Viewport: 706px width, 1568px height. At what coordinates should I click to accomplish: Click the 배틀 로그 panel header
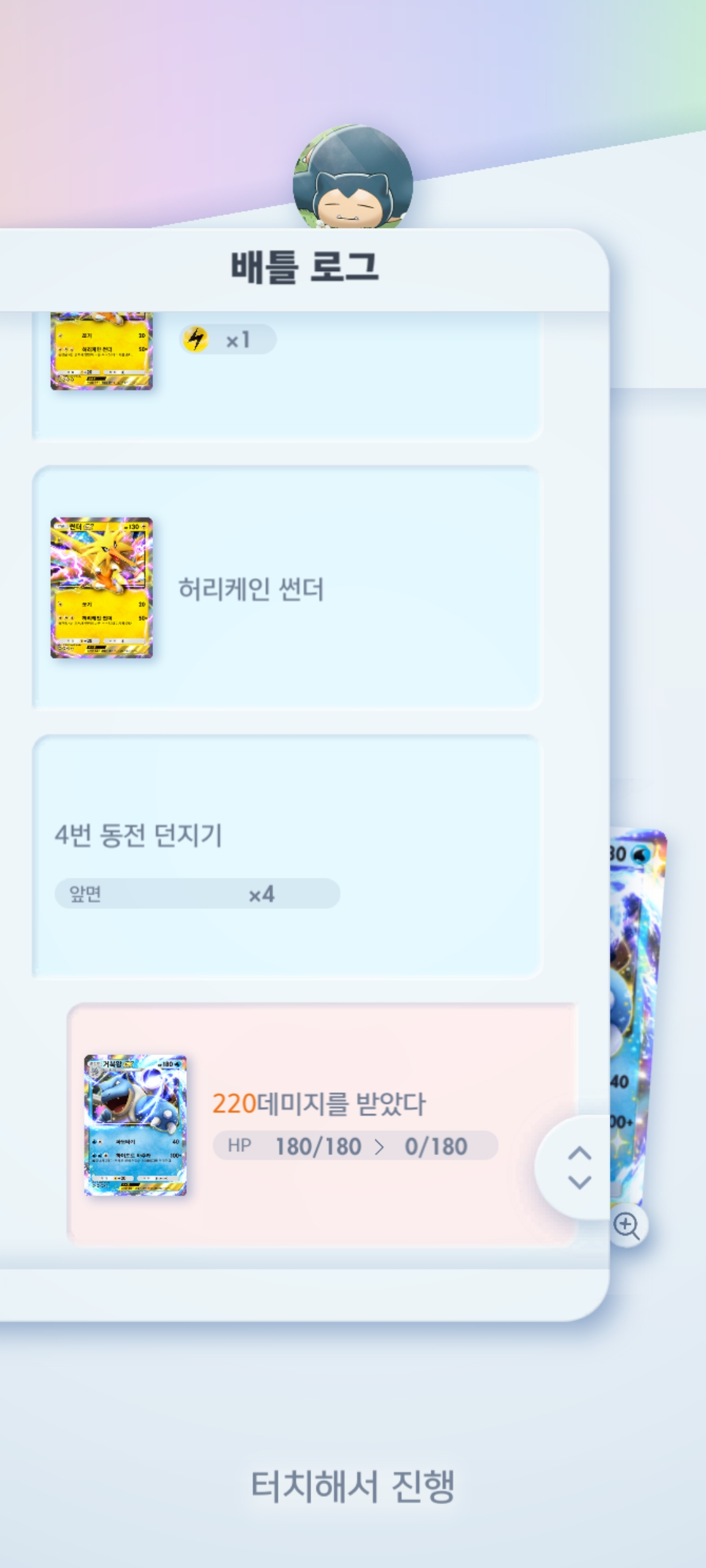pyautogui.click(x=305, y=269)
